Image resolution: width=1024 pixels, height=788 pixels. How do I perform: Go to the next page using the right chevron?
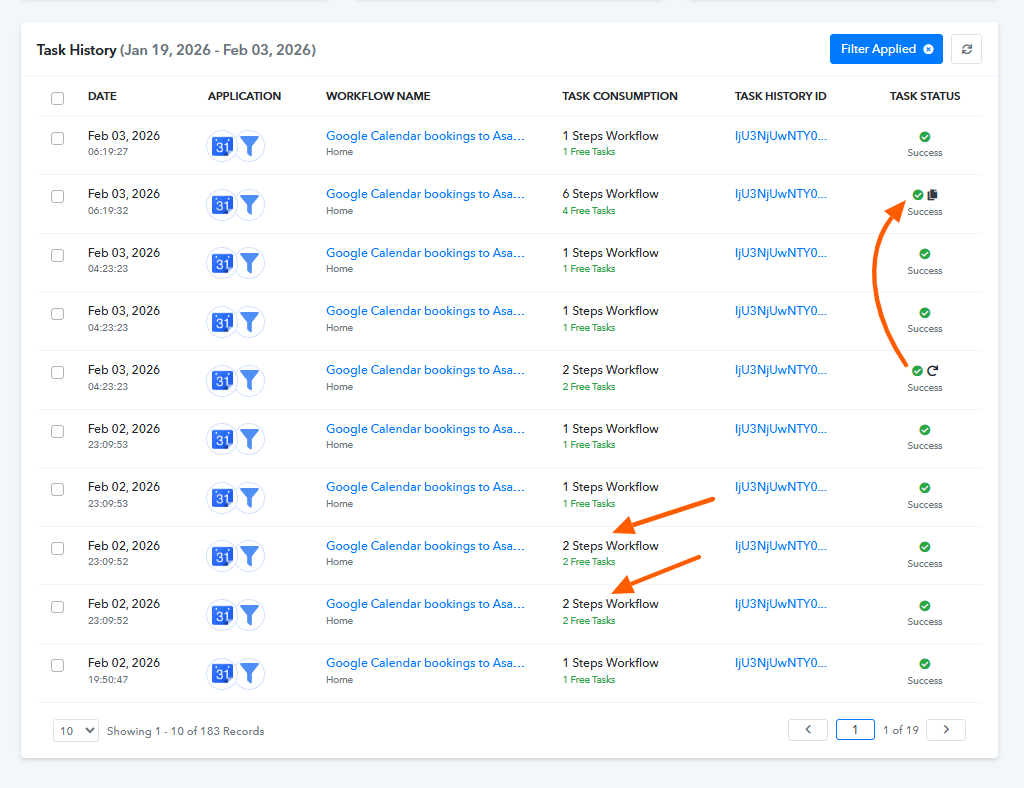(945, 730)
